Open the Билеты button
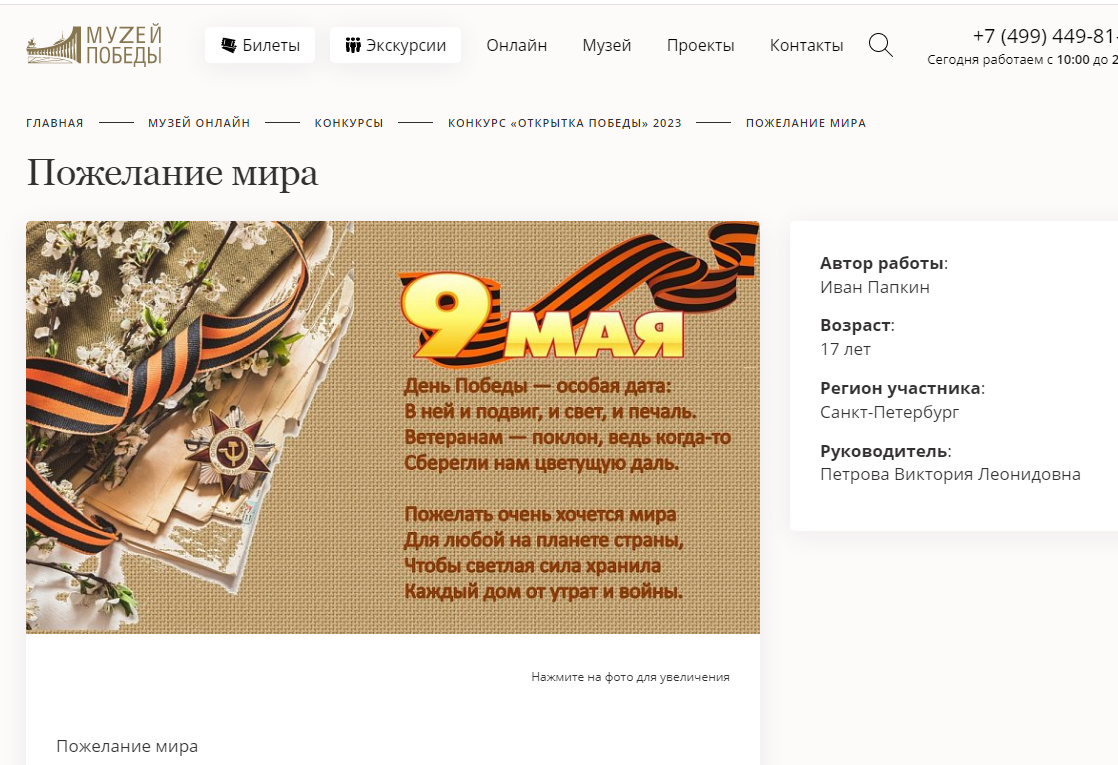 (x=260, y=45)
